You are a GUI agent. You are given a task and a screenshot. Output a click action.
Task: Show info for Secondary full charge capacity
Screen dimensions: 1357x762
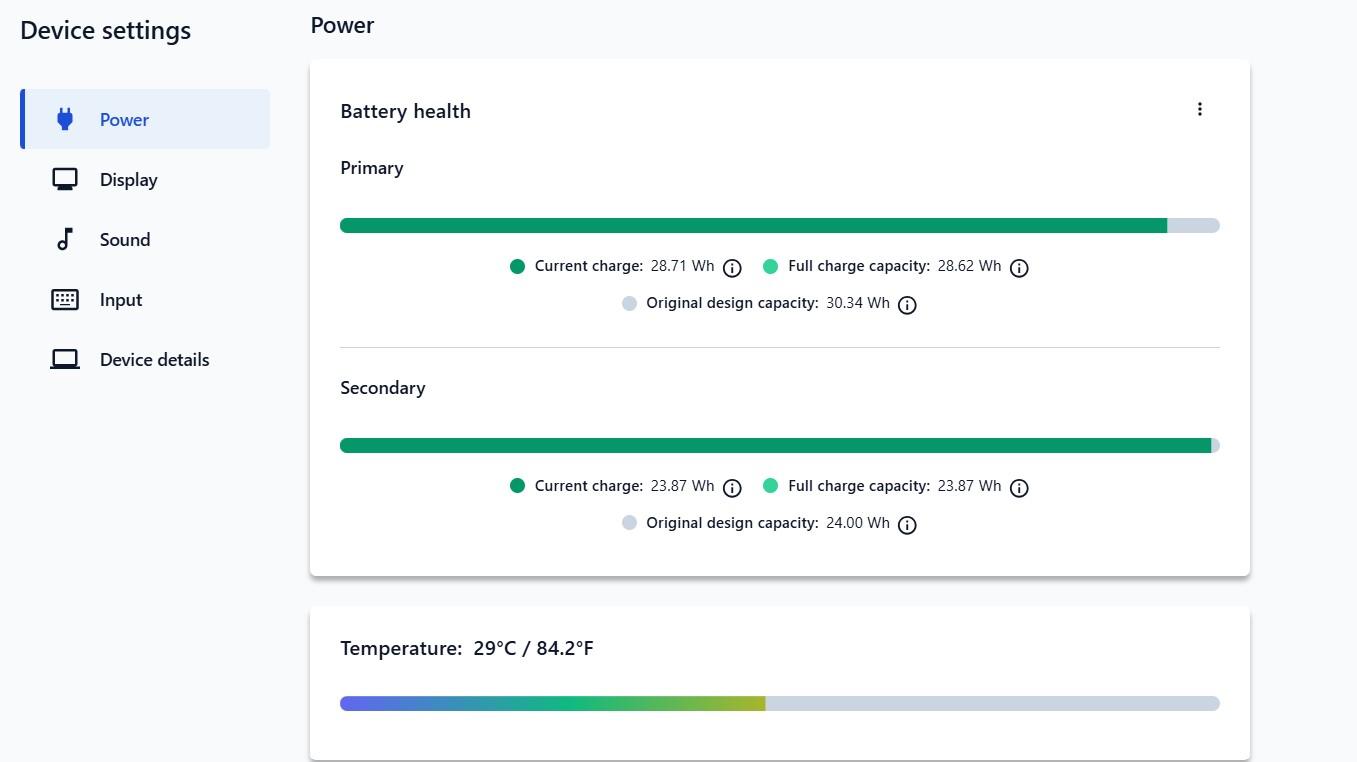(x=1019, y=488)
